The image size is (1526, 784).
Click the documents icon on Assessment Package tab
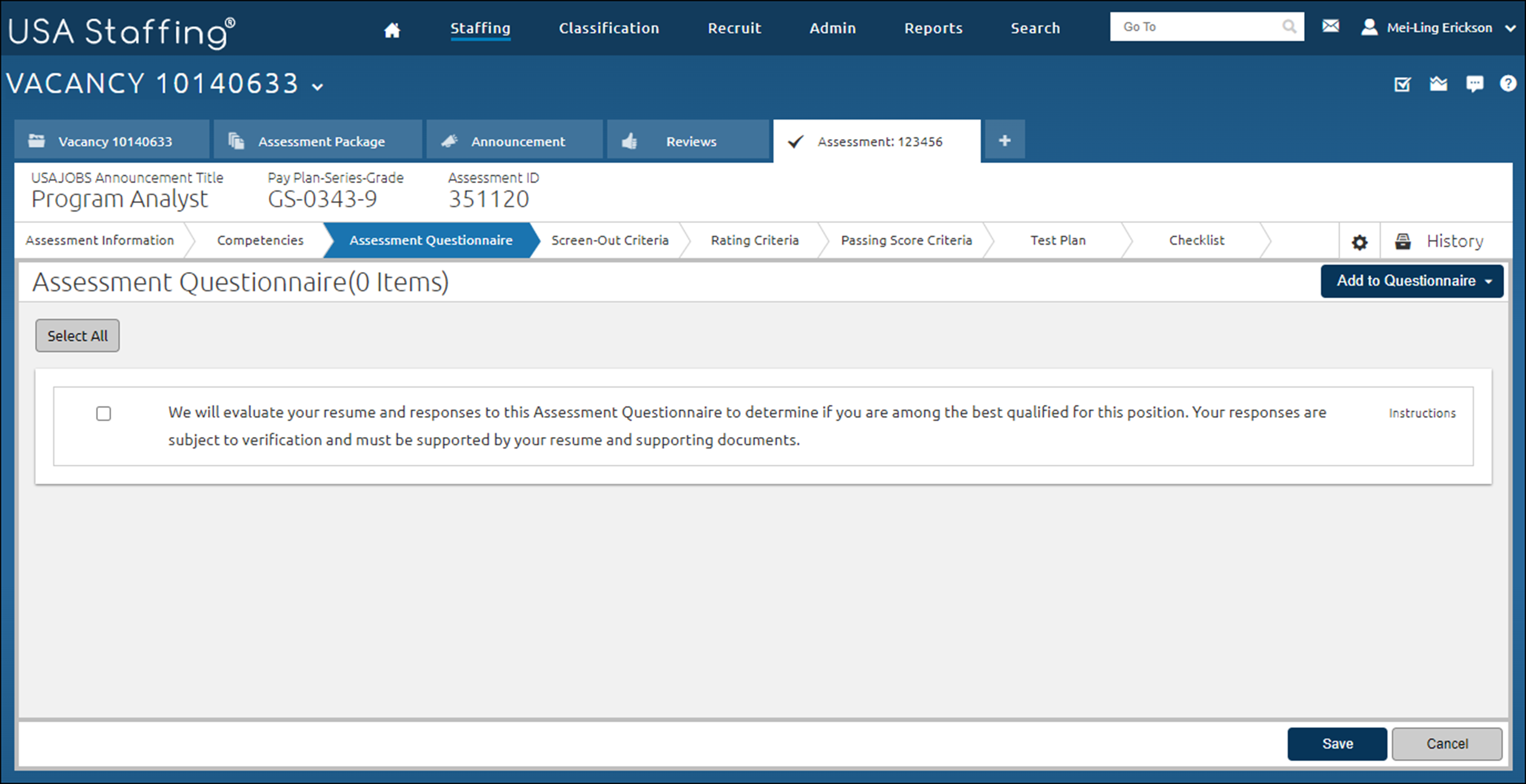pos(236,141)
